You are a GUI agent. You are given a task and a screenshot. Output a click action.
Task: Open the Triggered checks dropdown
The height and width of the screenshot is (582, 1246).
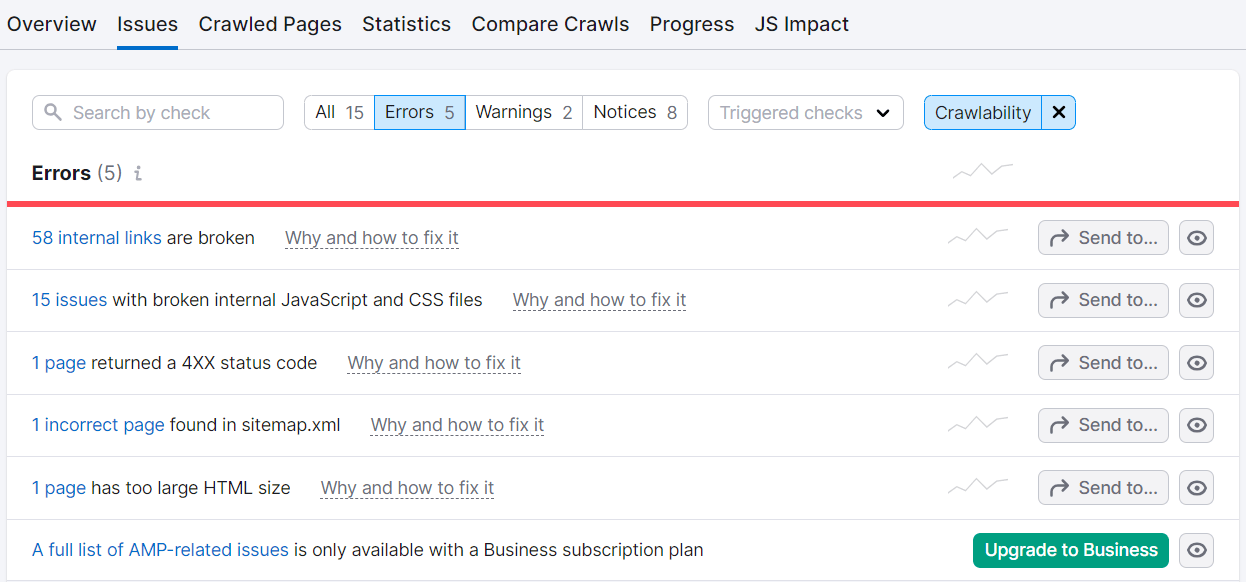[x=805, y=113]
